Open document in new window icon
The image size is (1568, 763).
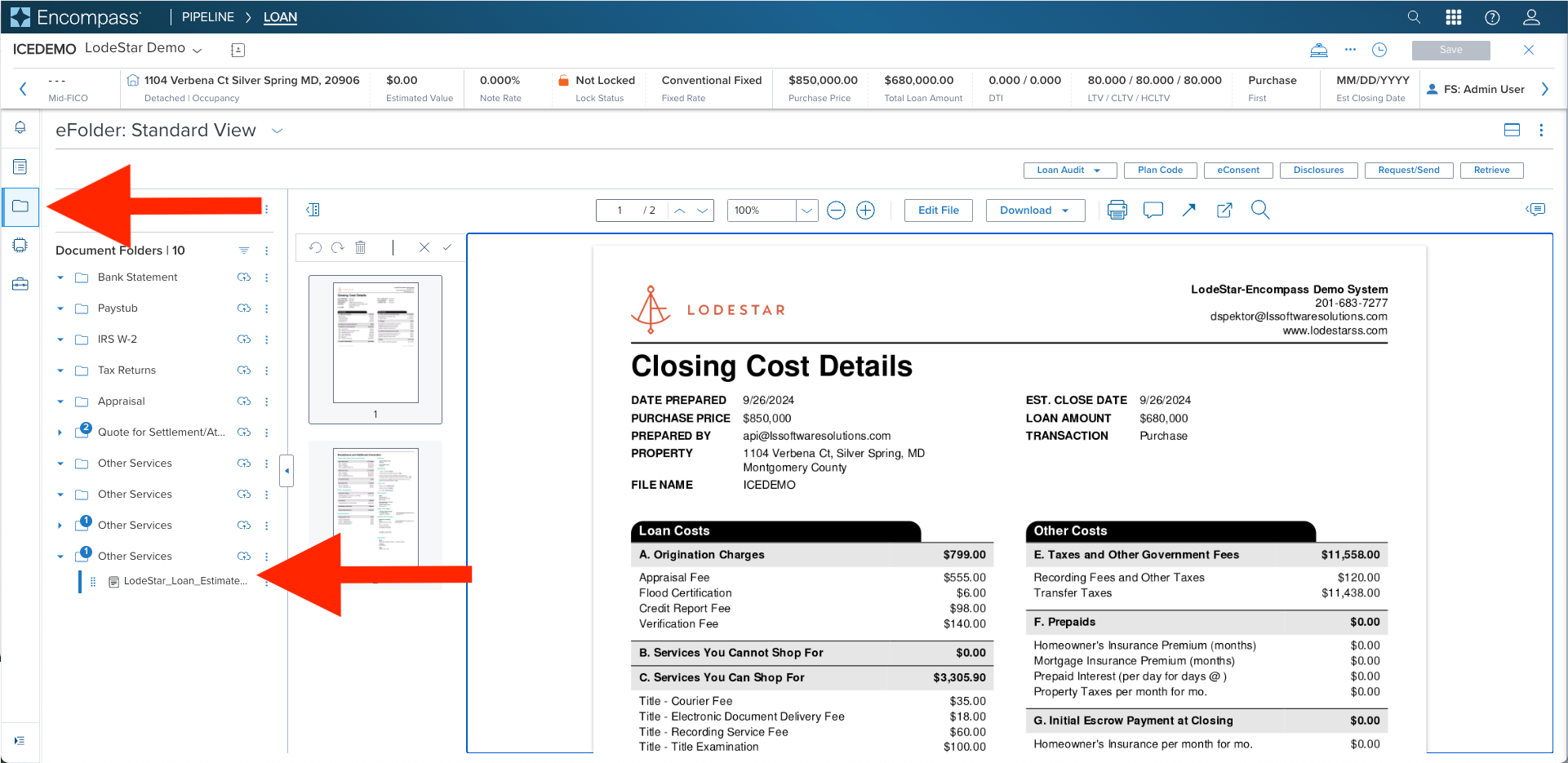pyautogui.click(x=1224, y=211)
